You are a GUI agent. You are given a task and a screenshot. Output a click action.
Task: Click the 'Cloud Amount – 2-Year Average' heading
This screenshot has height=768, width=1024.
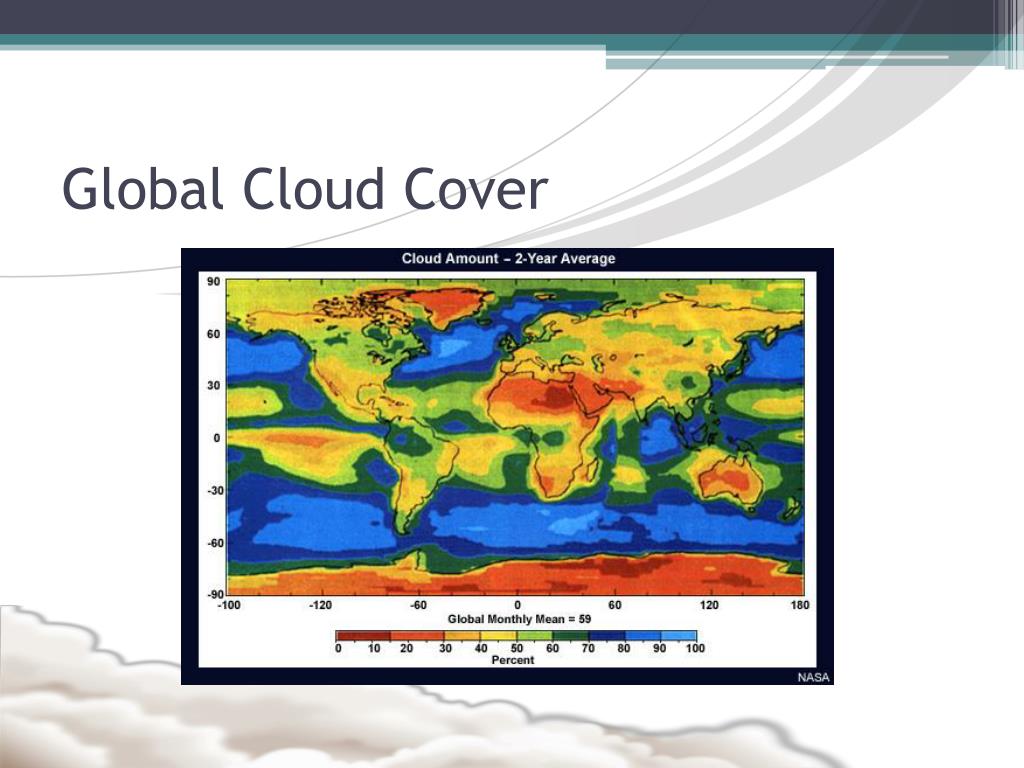coord(508,259)
